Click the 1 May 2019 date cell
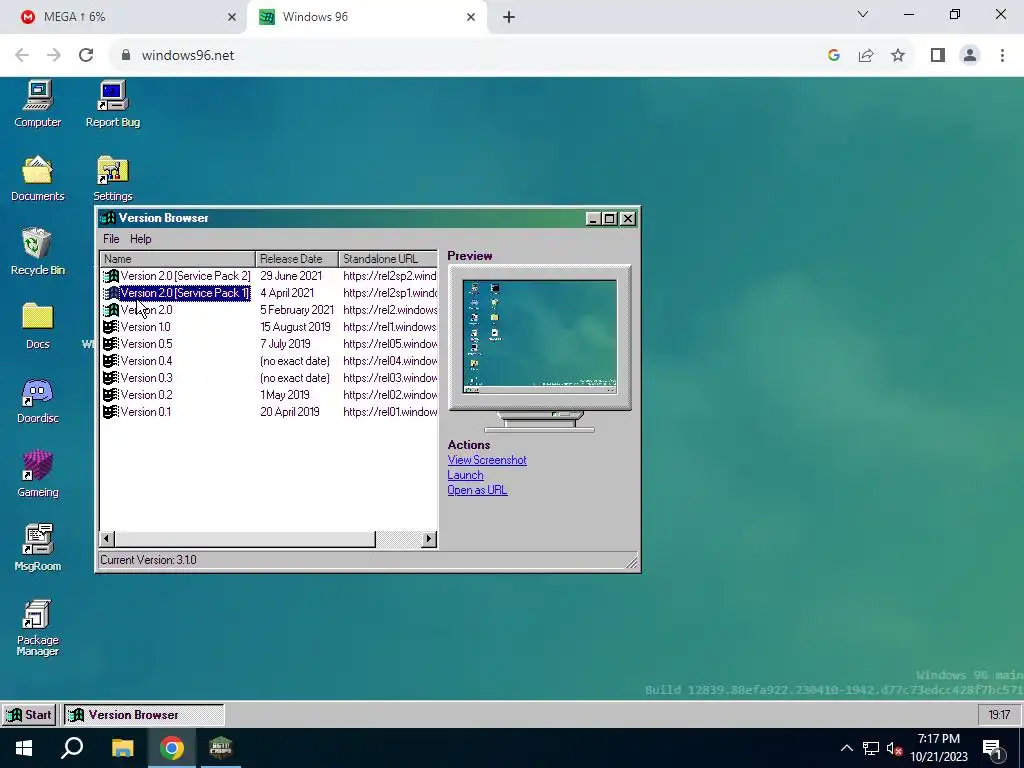The image size is (1024, 768). (x=285, y=394)
